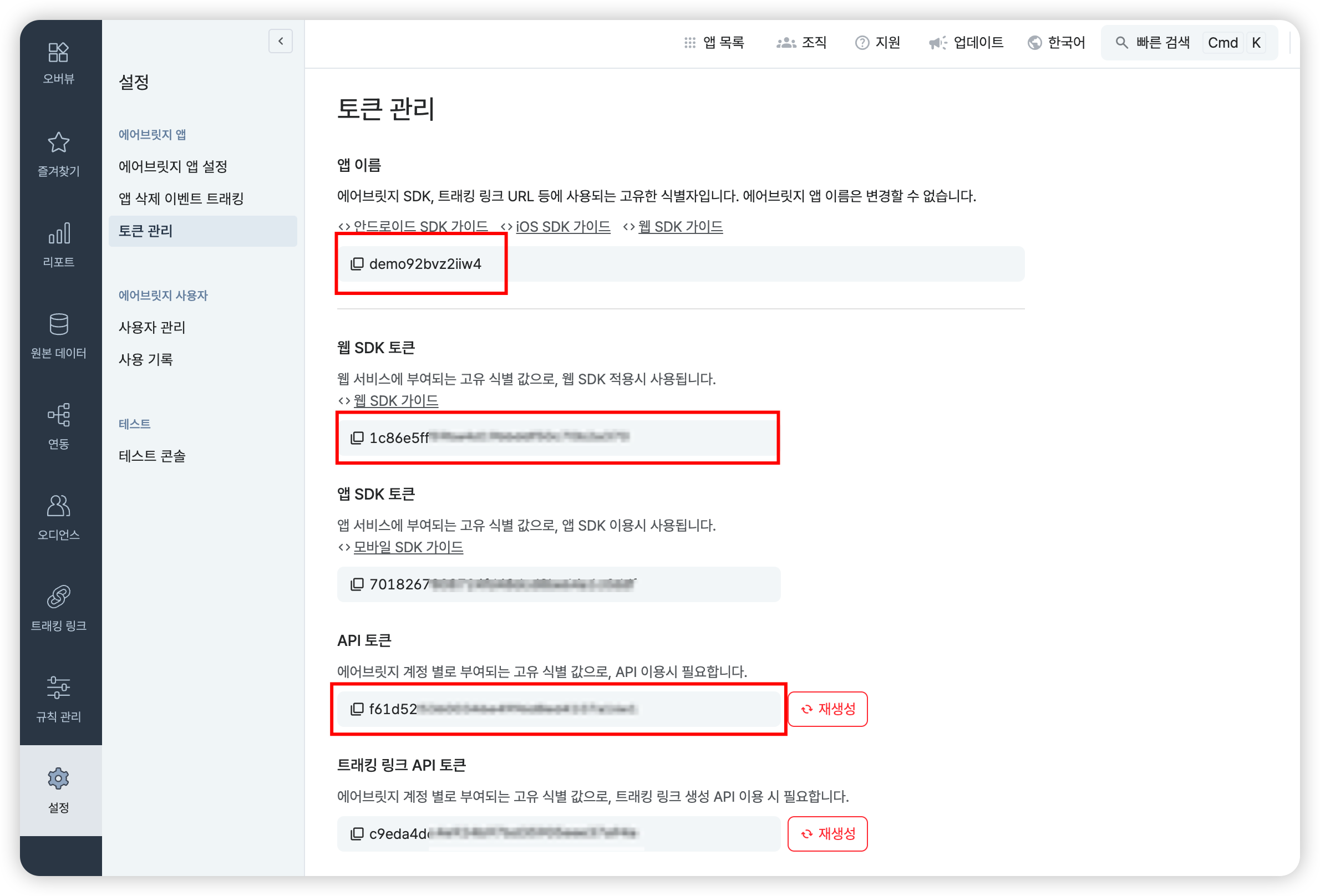The width and height of the screenshot is (1320, 896).
Task: Open 즐겨찾기 favorites star icon
Action: tap(58, 142)
